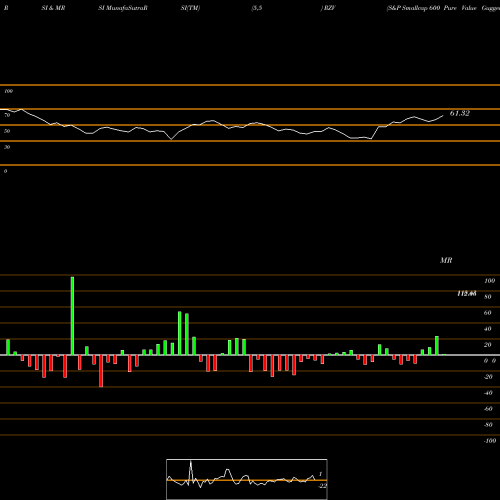The height and width of the screenshot is (500, 500).
Task: Click the MR panel title label
Action: [x=446, y=260]
